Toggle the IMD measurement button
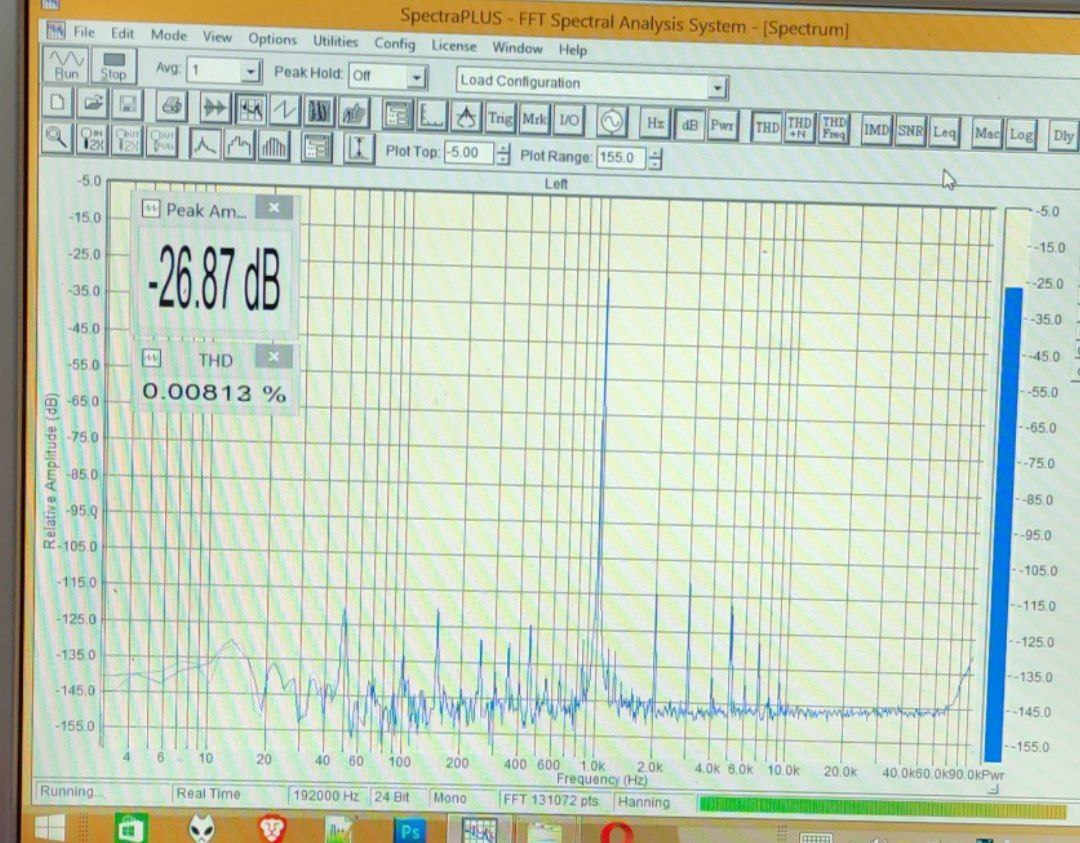Screen dimensions: 1080x843 [x=876, y=129]
